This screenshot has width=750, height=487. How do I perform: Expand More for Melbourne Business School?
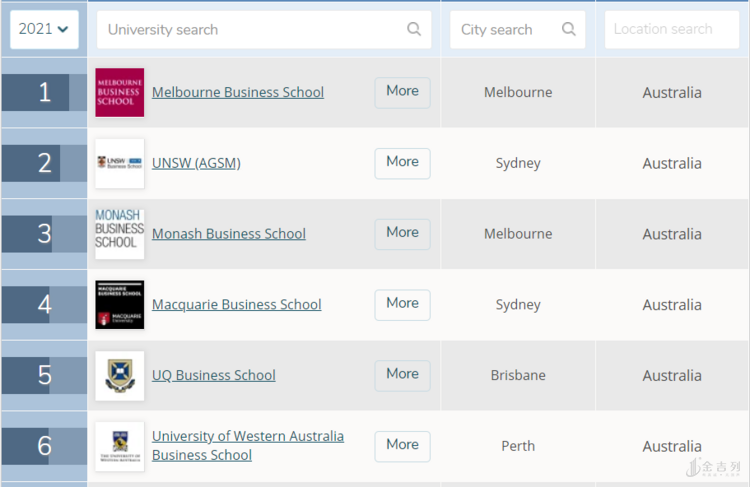coord(402,92)
